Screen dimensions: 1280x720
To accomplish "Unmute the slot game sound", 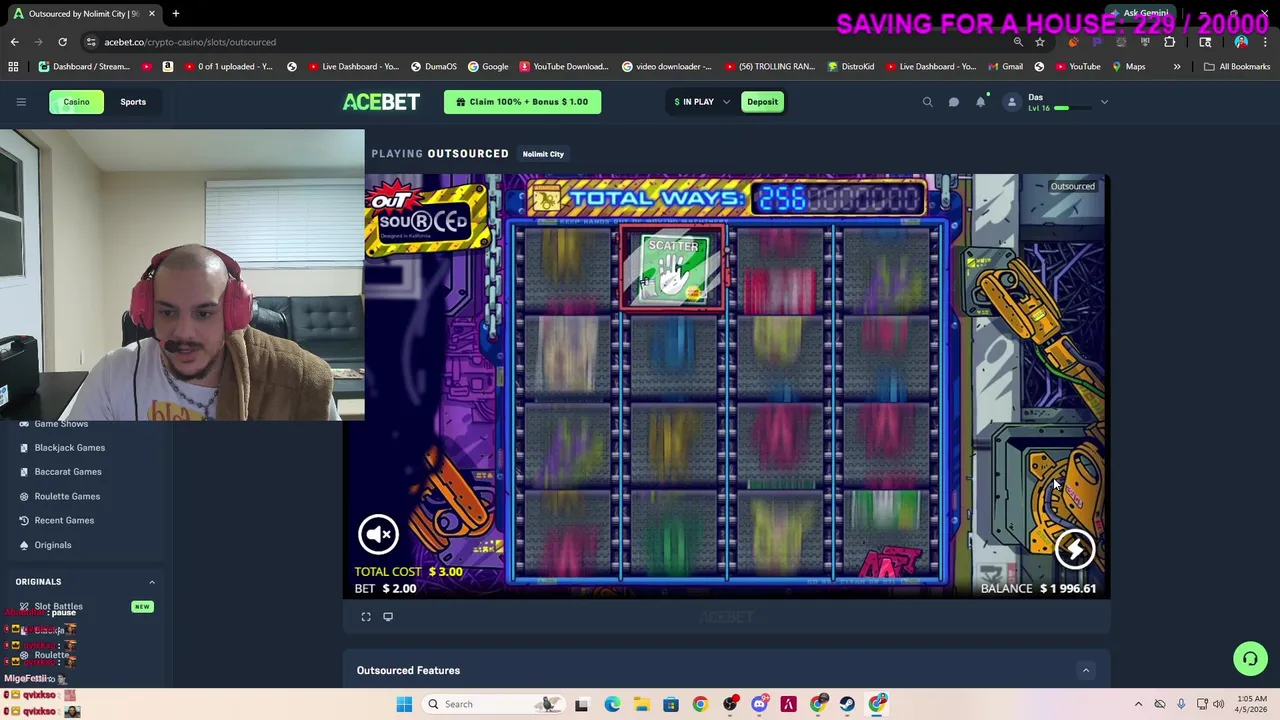I will [378, 534].
